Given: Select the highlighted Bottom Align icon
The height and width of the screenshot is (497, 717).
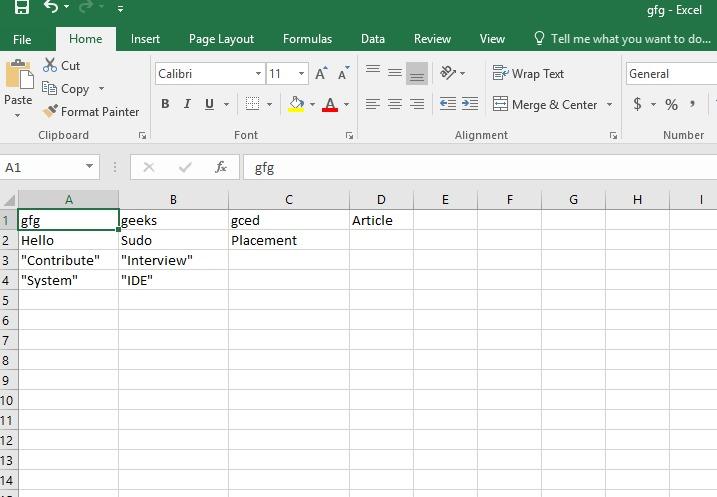Looking at the screenshot, I should [417, 74].
